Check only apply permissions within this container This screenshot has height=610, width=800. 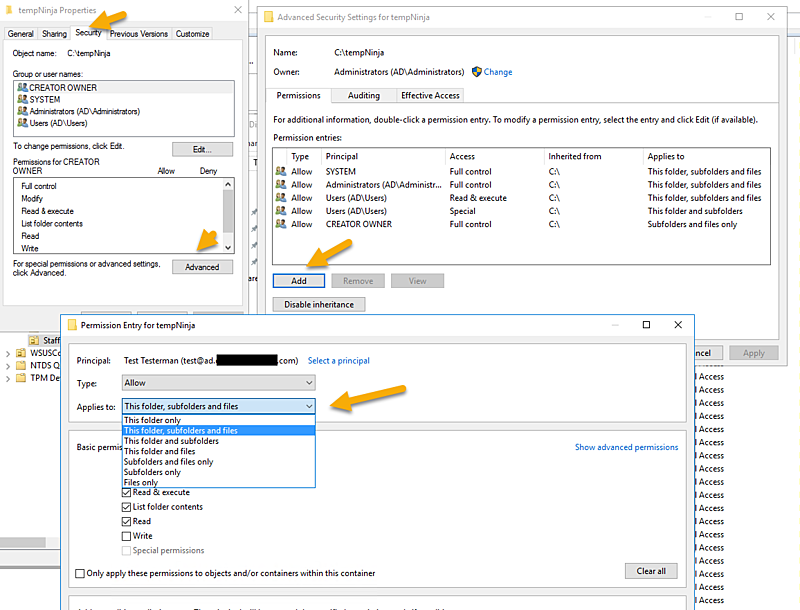pos(78,571)
